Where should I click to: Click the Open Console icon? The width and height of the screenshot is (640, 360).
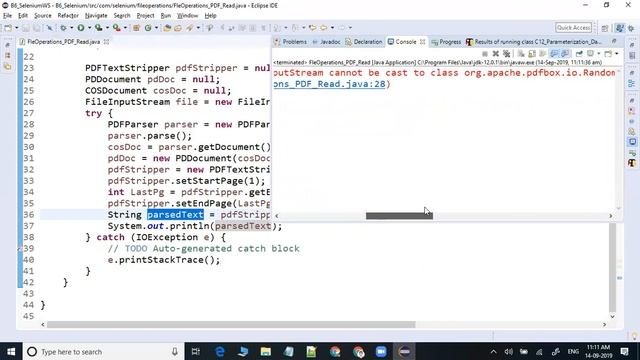click(x=608, y=53)
